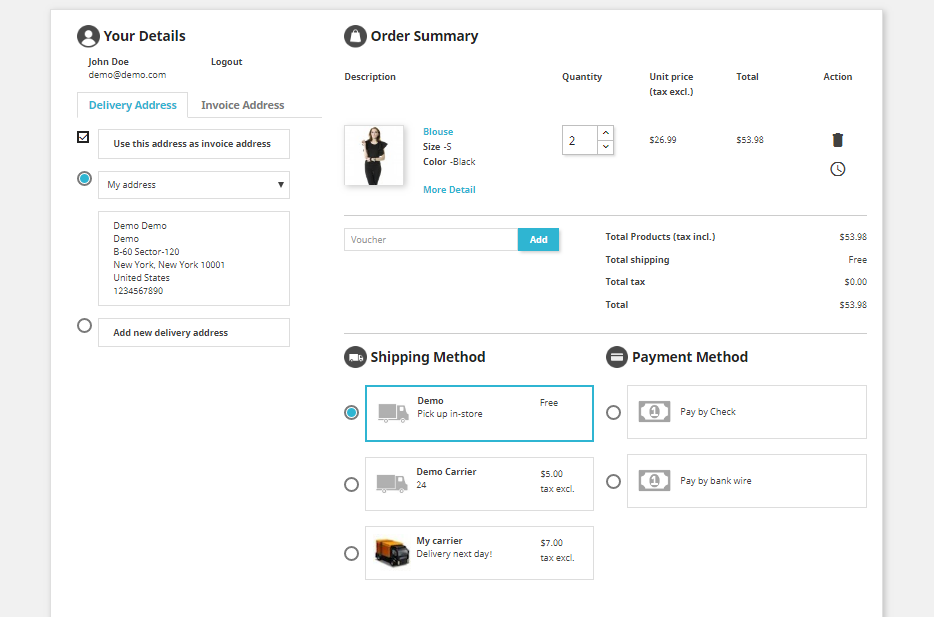
Task: Open the Blouse product link
Action: click(x=438, y=132)
